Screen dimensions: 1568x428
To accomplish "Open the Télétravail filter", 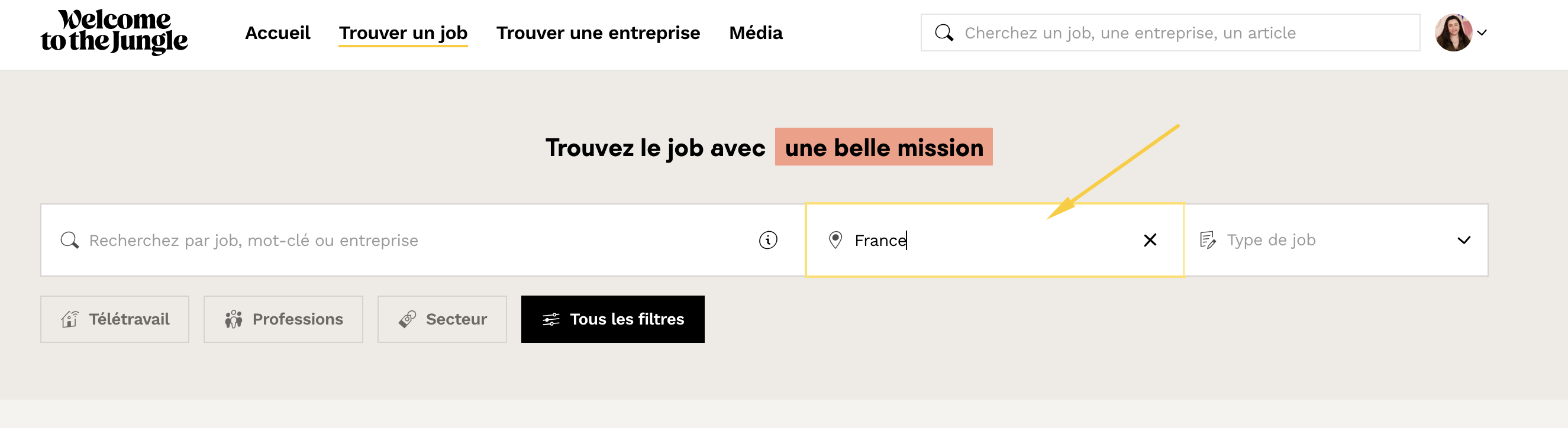I will (x=114, y=319).
